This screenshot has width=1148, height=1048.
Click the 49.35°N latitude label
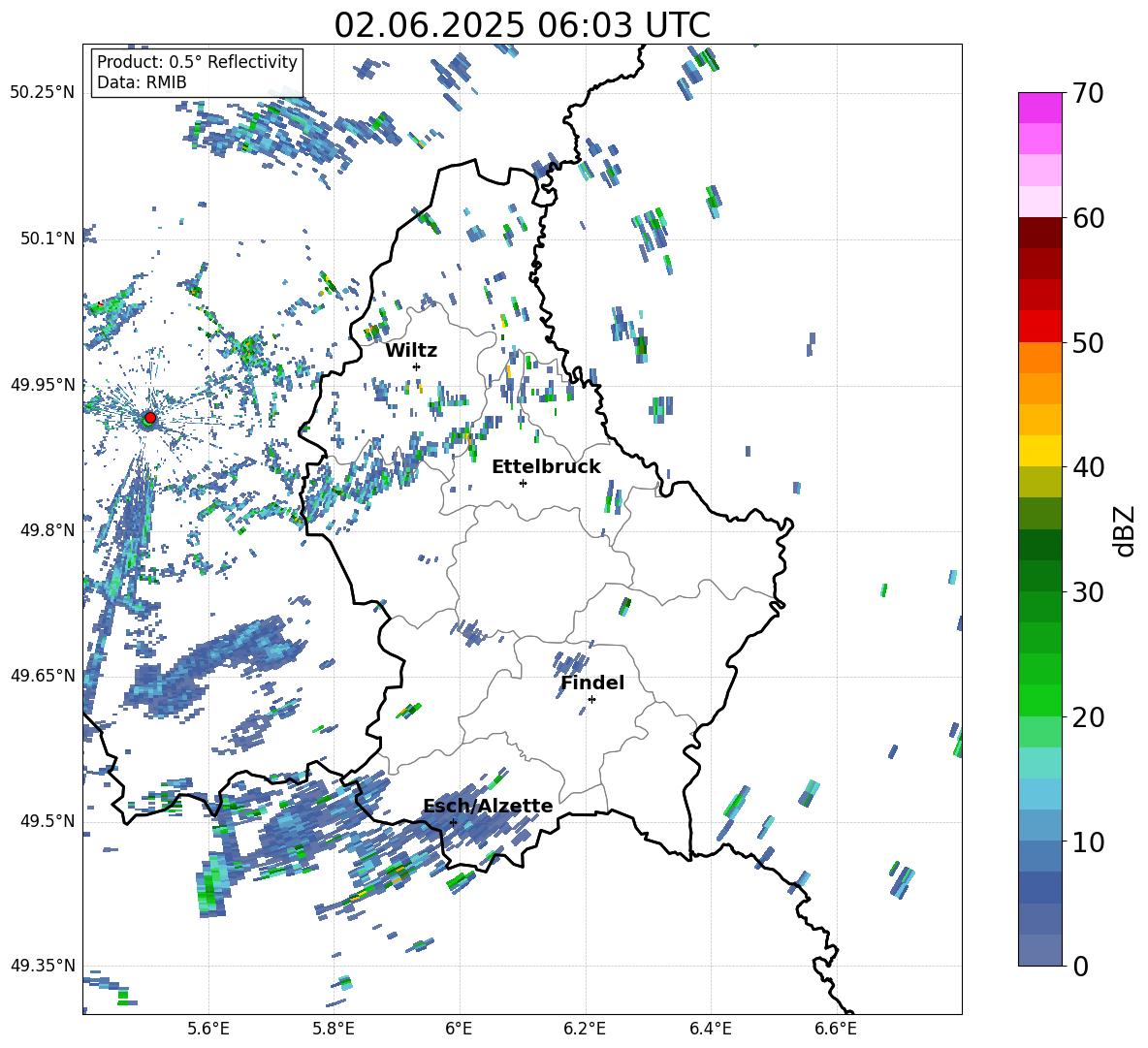42,966
